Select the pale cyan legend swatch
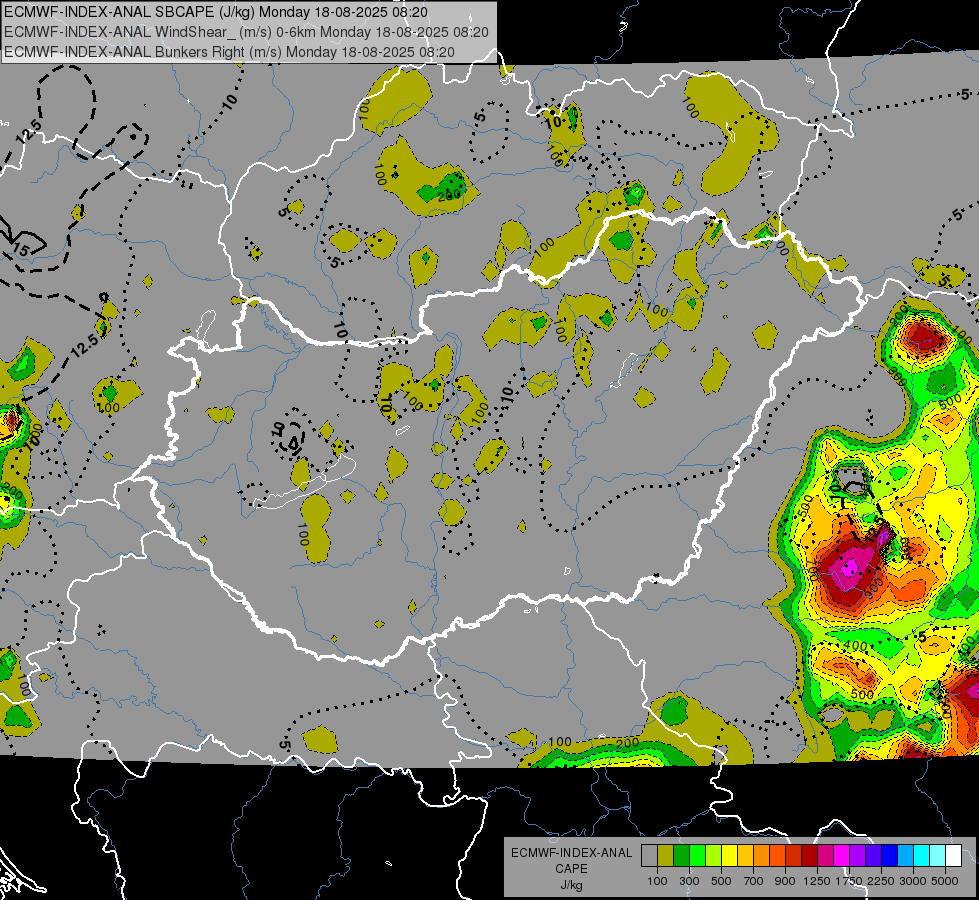The width and height of the screenshot is (979, 900). 938,856
